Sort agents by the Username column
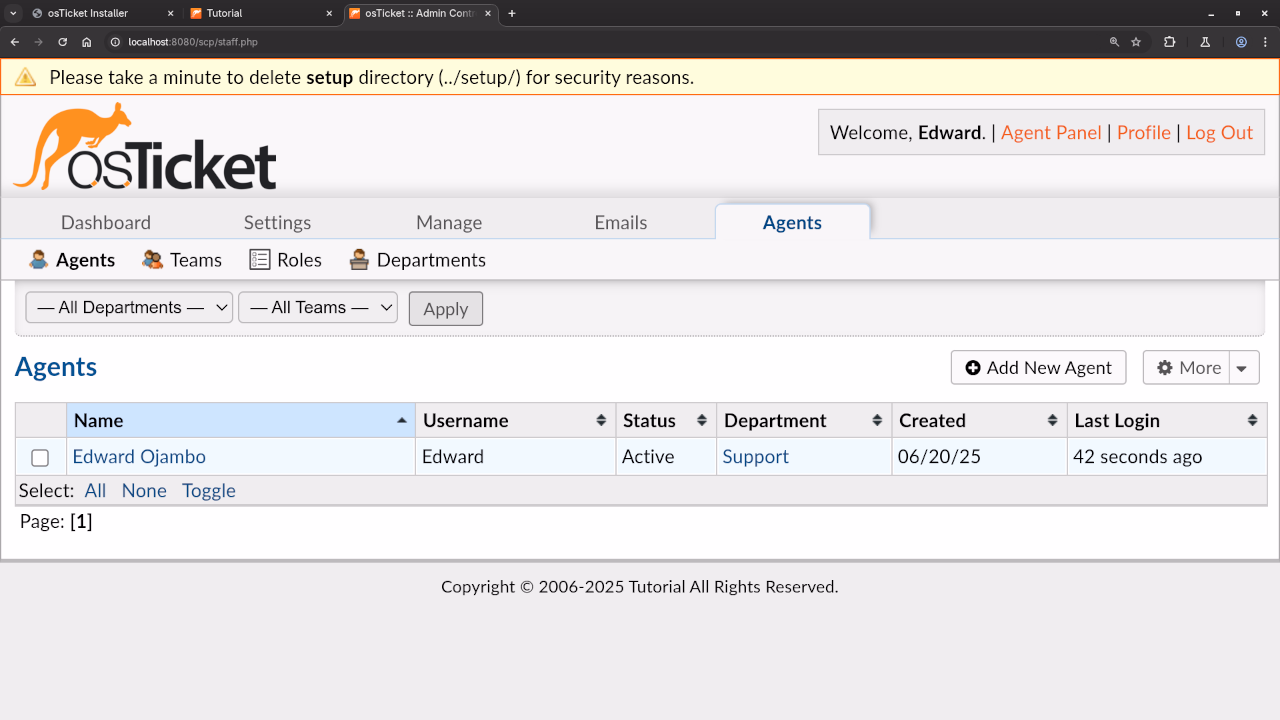This screenshot has height=720, width=1280. pyautogui.click(x=515, y=421)
